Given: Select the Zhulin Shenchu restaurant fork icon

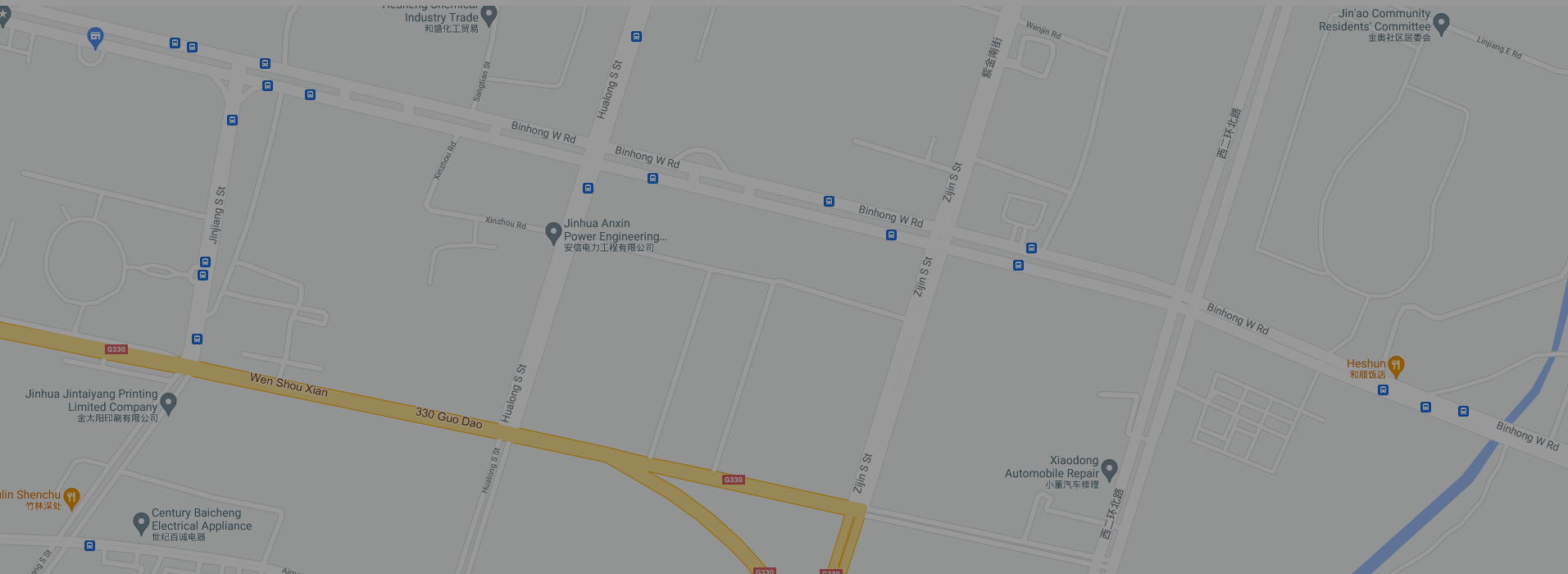Looking at the screenshot, I should (72, 499).
